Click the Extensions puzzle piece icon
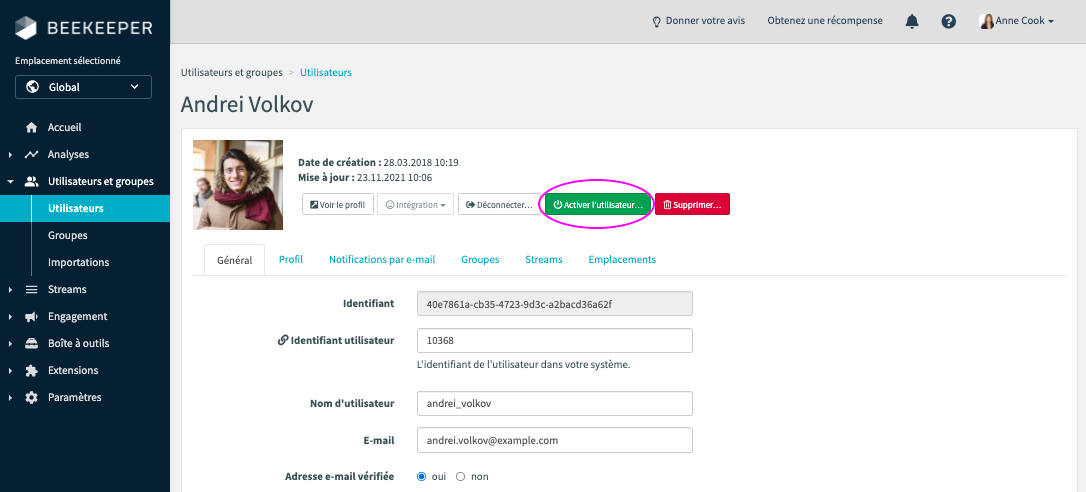Image resolution: width=1086 pixels, height=492 pixels. 31,371
